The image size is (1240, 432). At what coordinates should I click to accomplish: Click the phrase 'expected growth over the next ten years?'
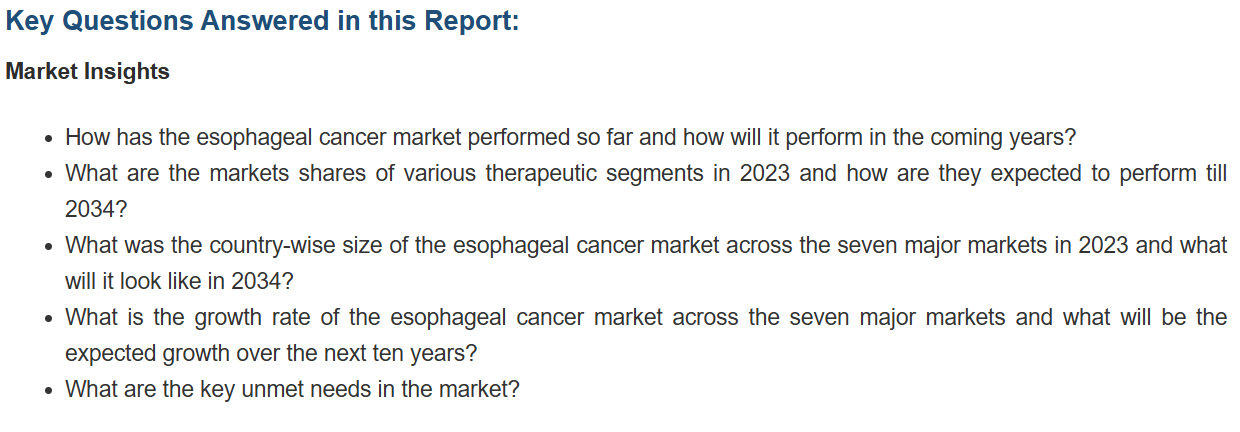[x=271, y=353]
